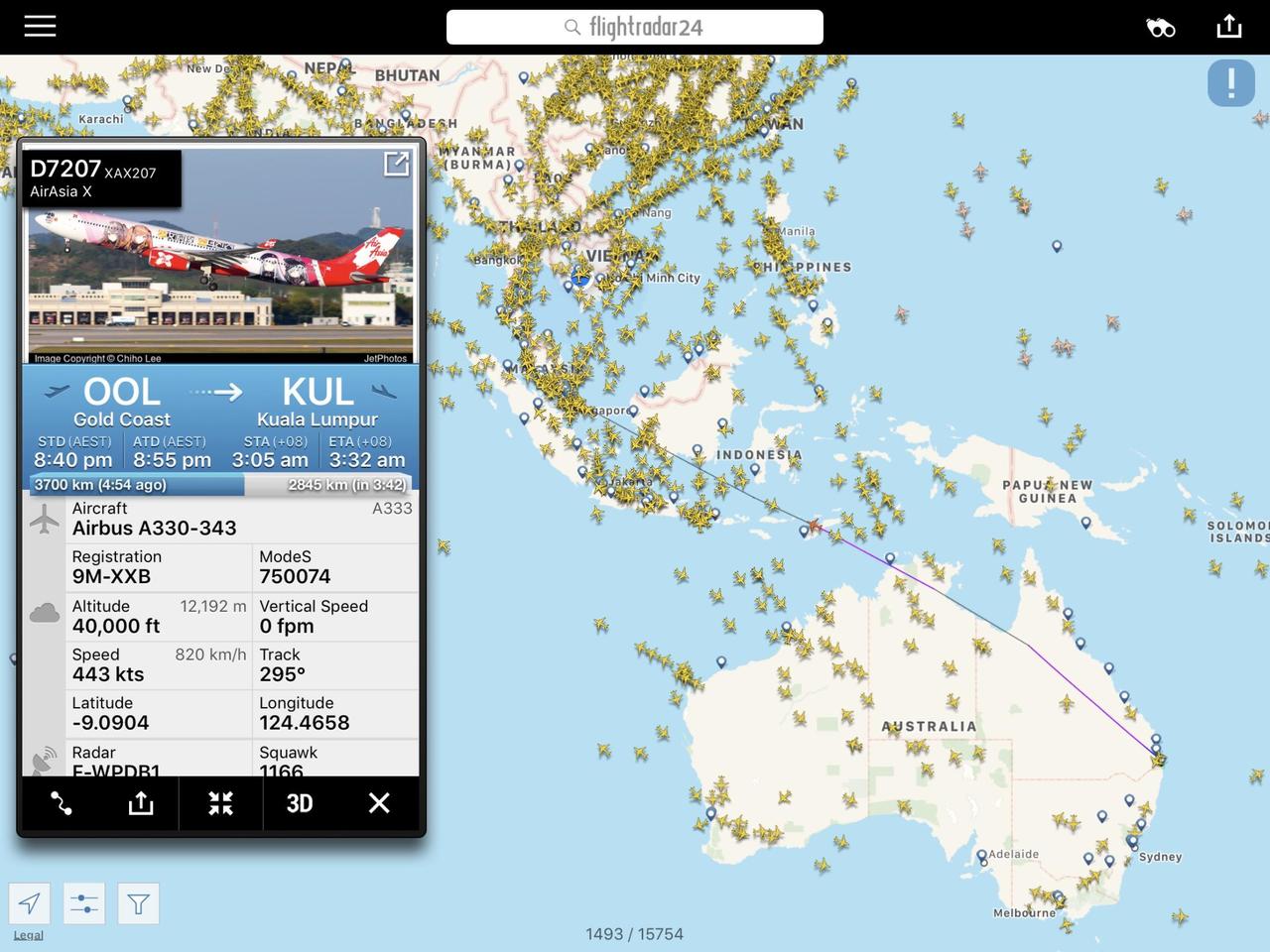Open map settings sliders
1270x952 pixels.
pyautogui.click(x=84, y=903)
